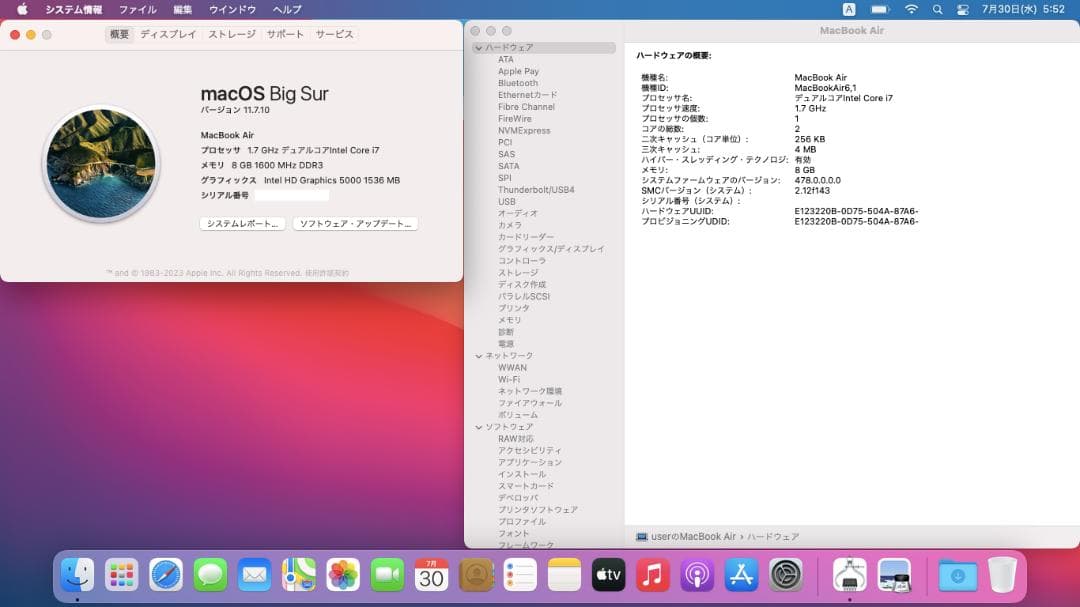Launch the Podcasts app from the Dock

coord(697,575)
